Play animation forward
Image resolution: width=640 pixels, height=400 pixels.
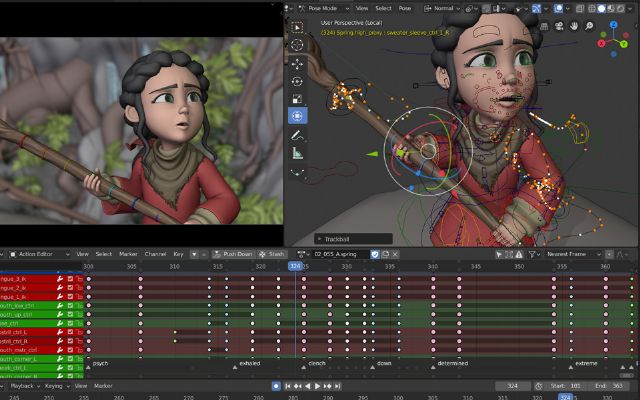[x=317, y=386]
